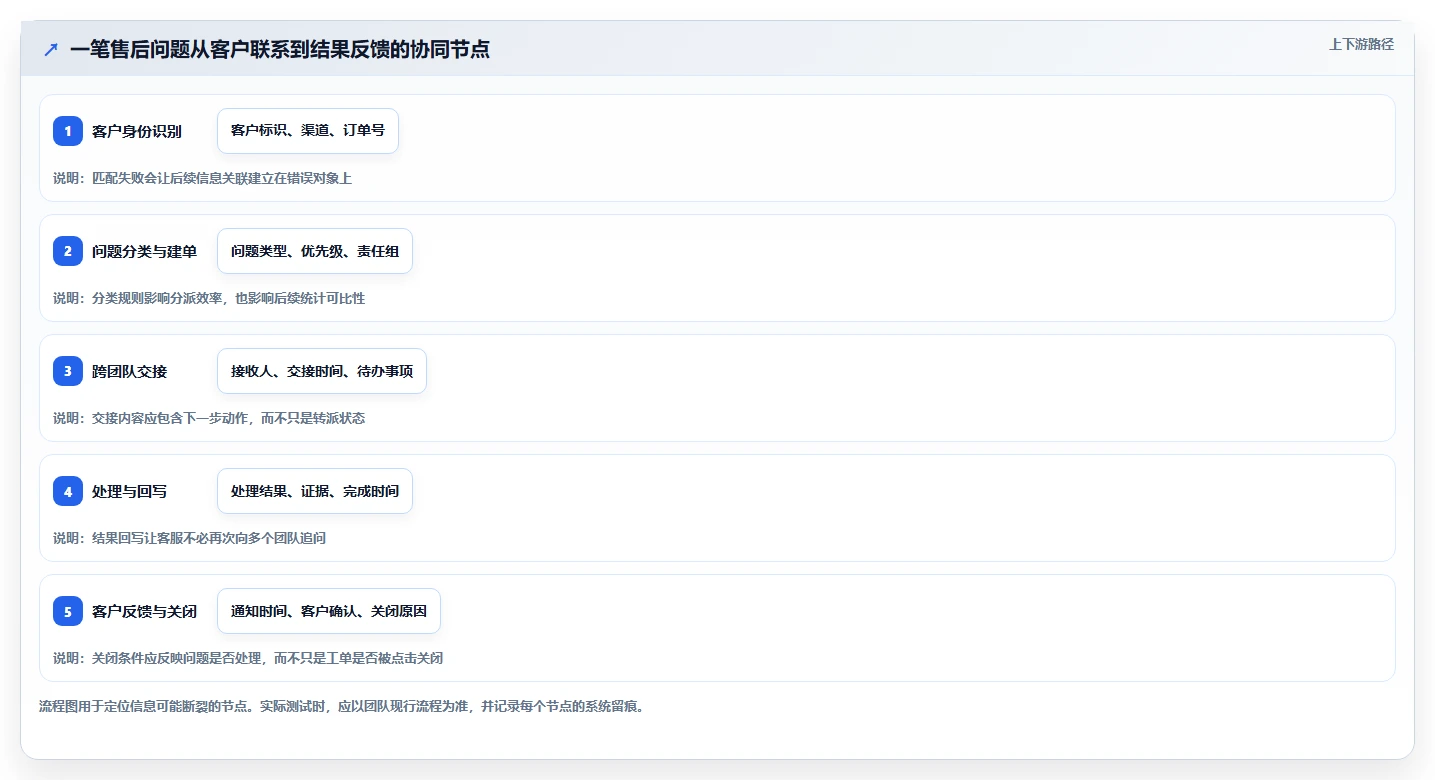The width and height of the screenshot is (1435, 780).
Task: Click the note about 交接内容应包含下一步动作
Action: pos(209,418)
